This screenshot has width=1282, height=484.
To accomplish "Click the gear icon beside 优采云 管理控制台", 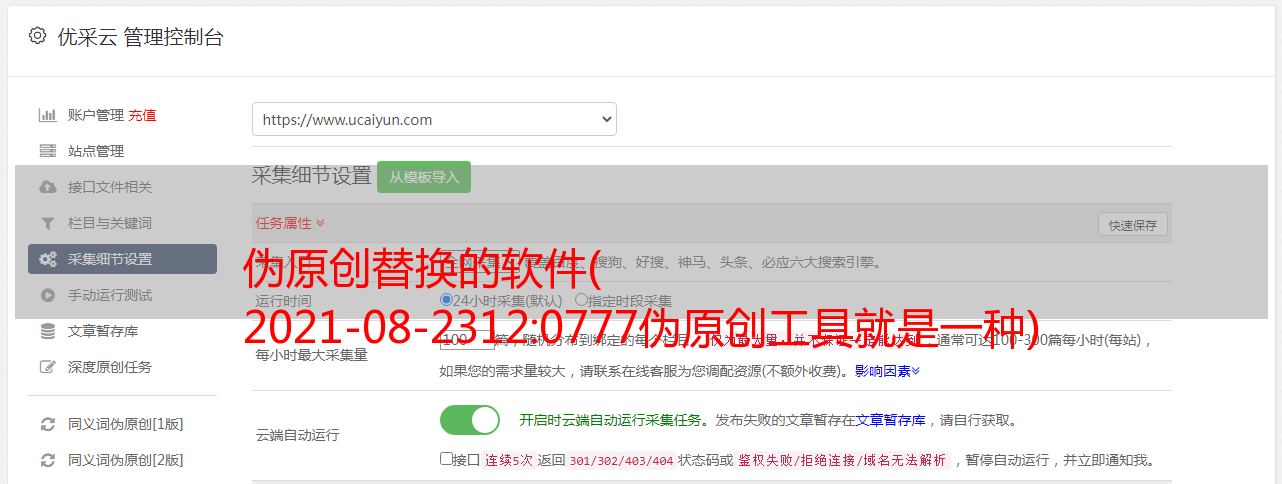I will 37,36.
